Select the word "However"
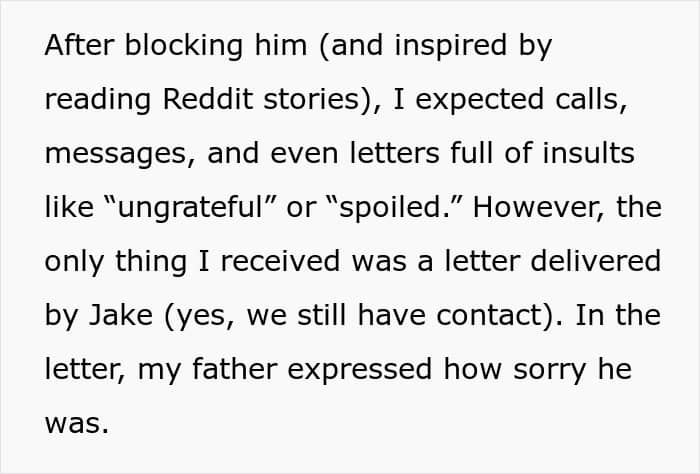The width and height of the screenshot is (700, 474). tap(535, 207)
